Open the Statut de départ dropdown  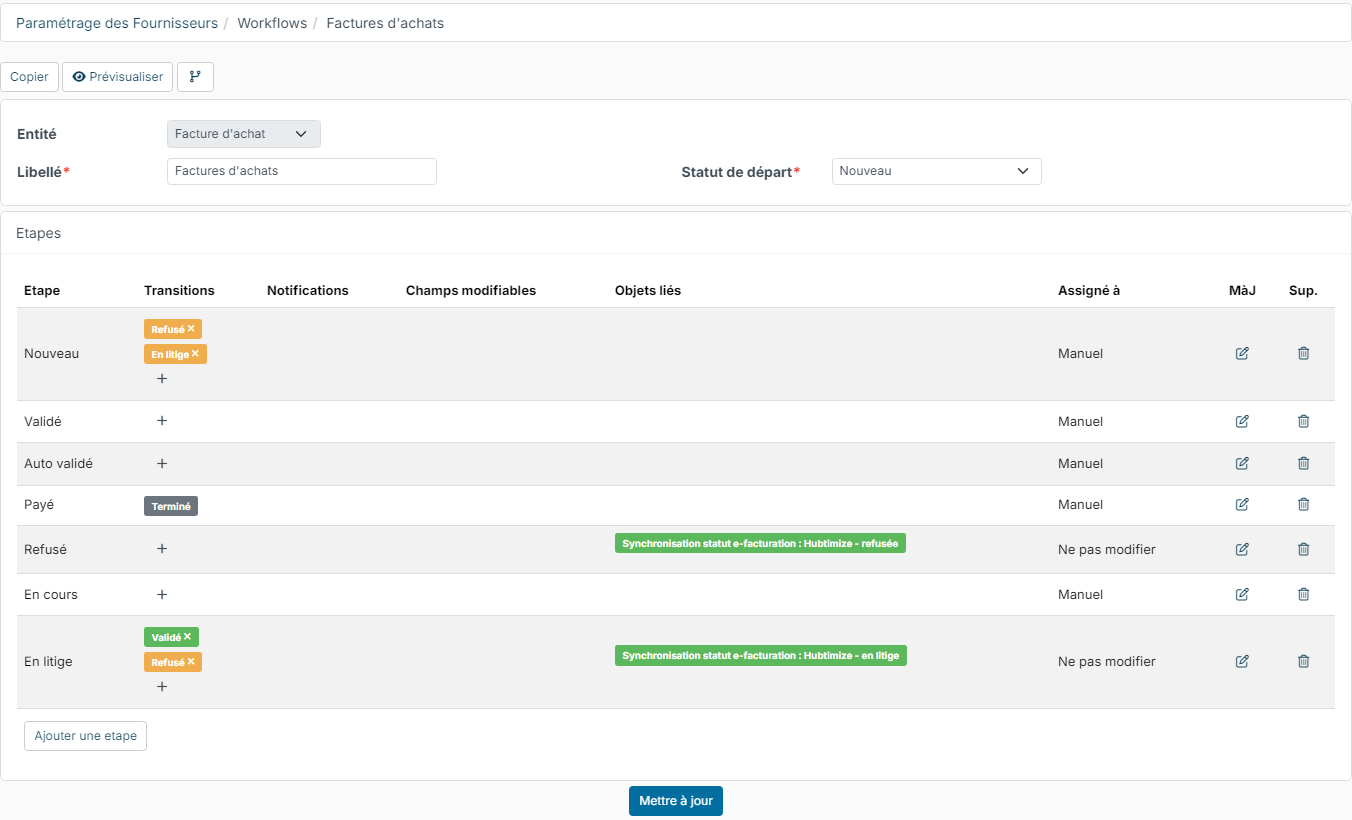937,171
